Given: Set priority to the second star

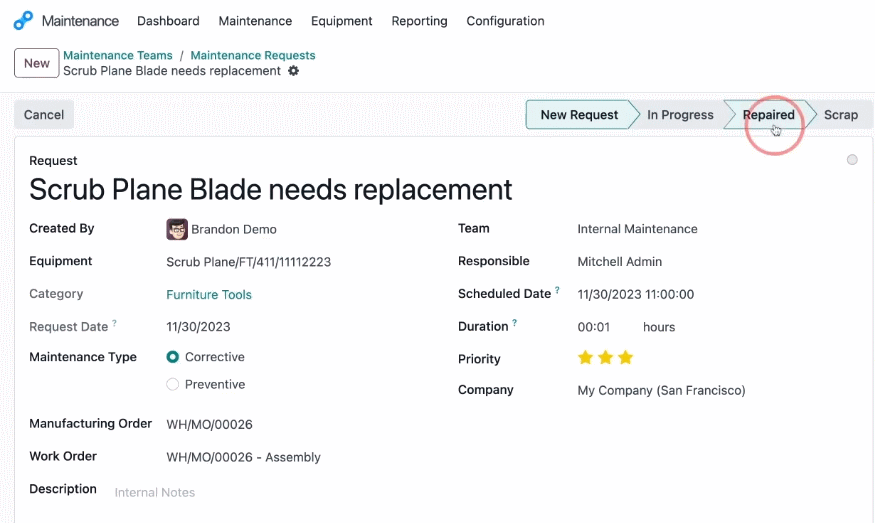Looking at the screenshot, I should (605, 357).
